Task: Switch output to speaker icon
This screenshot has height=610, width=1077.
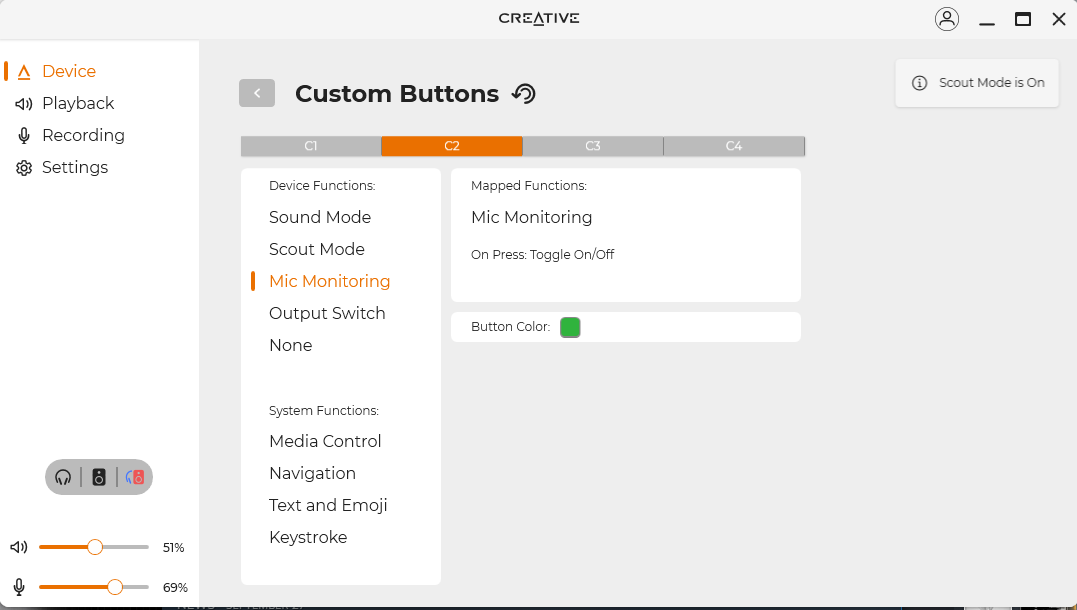Action: point(99,478)
